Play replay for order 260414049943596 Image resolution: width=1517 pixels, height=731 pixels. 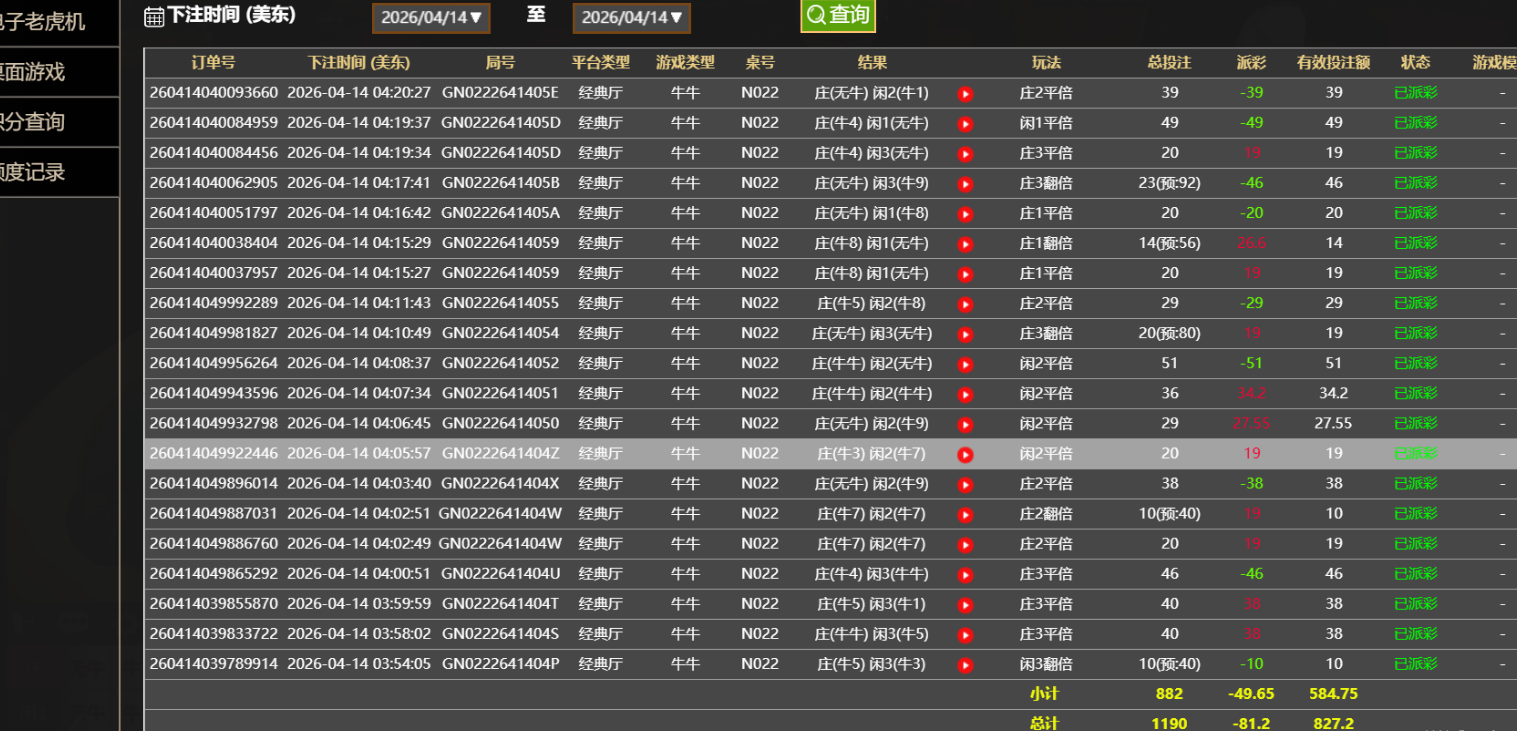coord(965,394)
